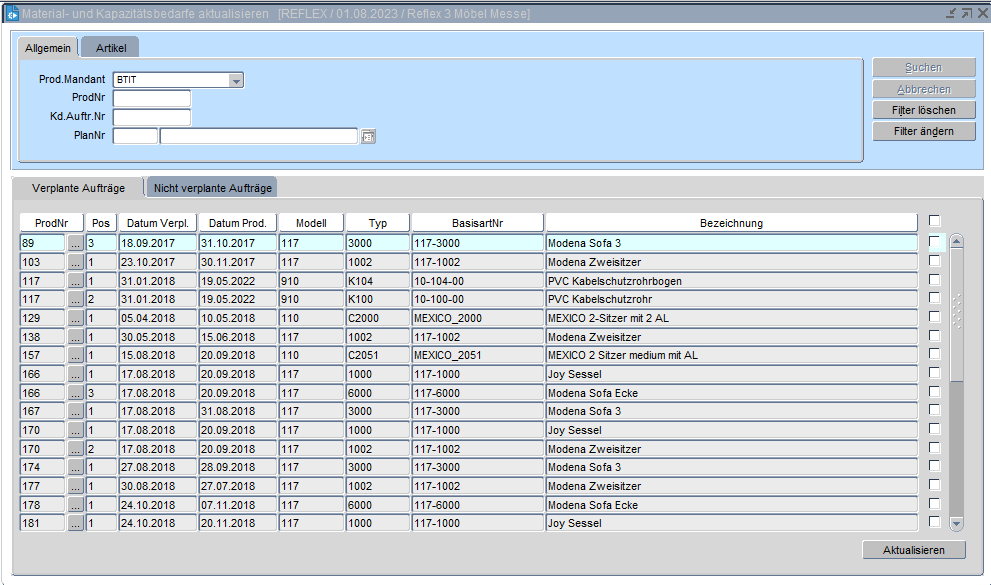Check the box for the Modena Sofa 3 row 89
This screenshot has height=585, width=991.
point(934,242)
